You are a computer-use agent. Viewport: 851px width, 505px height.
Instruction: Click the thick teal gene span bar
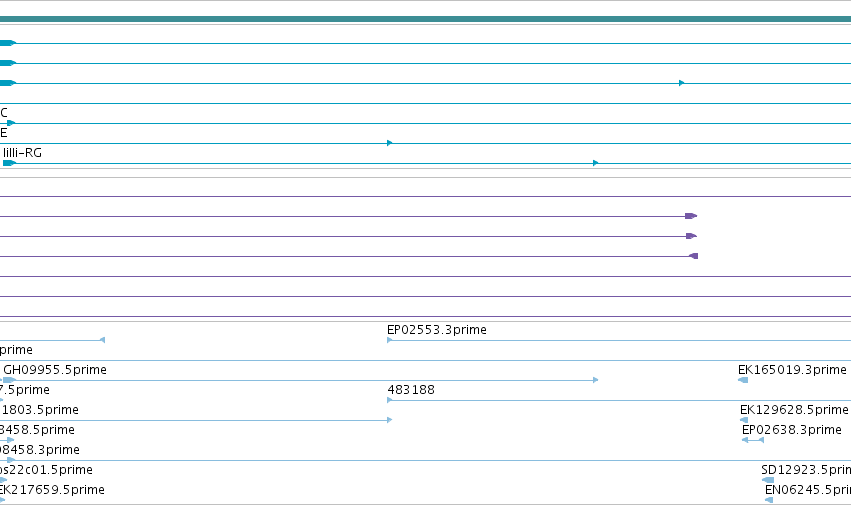[426, 20]
